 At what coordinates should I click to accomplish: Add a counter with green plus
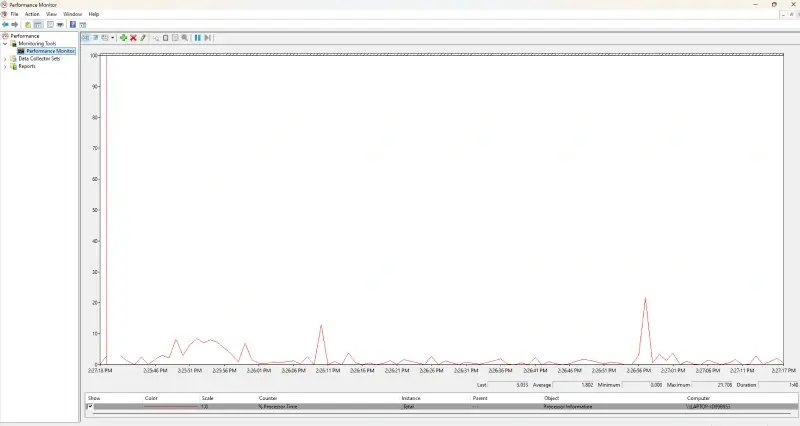[x=123, y=38]
